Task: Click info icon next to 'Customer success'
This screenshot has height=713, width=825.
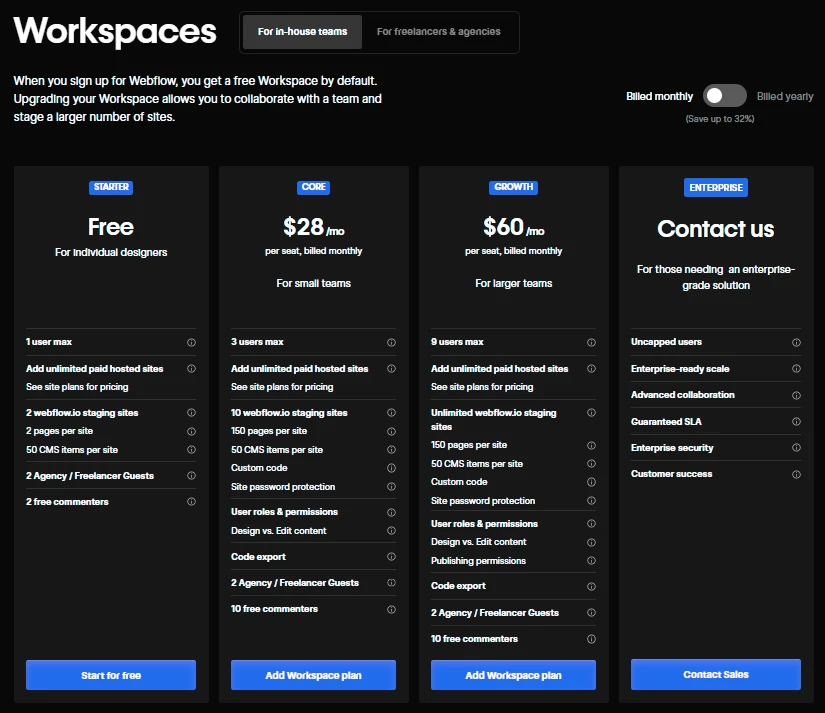Action: coord(796,474)
